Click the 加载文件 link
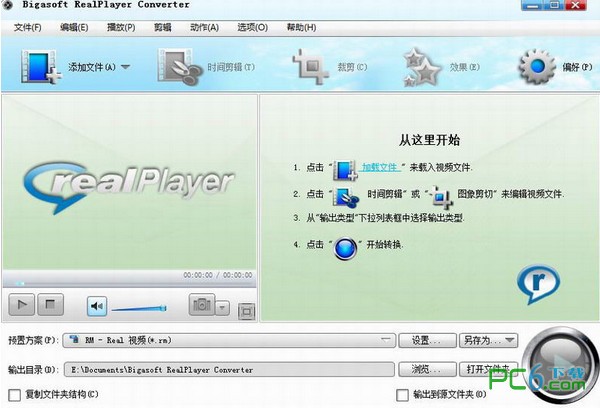This screenshot has width=600, height=408. pyautogui.click(x=381, y=167)
